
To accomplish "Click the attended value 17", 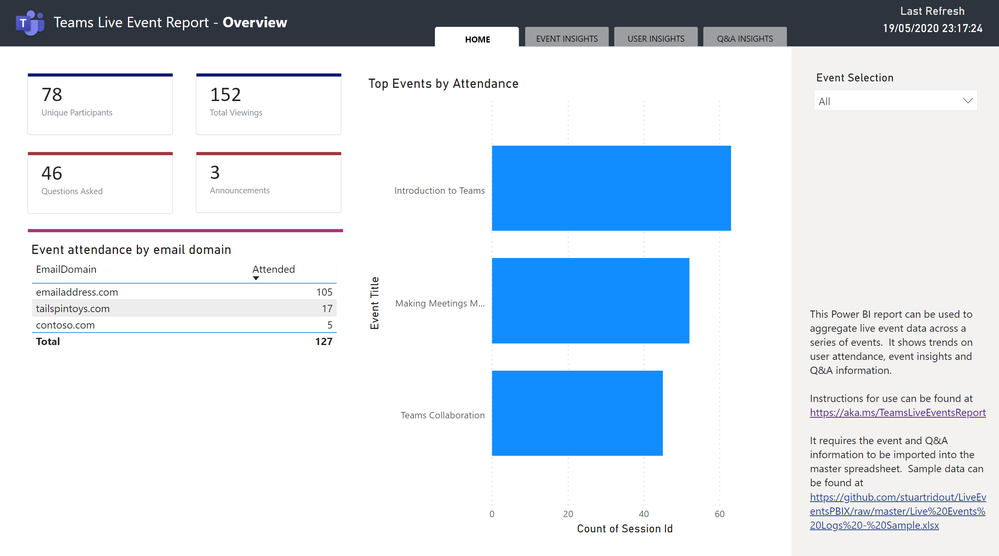I will click(x=327, y=308).
